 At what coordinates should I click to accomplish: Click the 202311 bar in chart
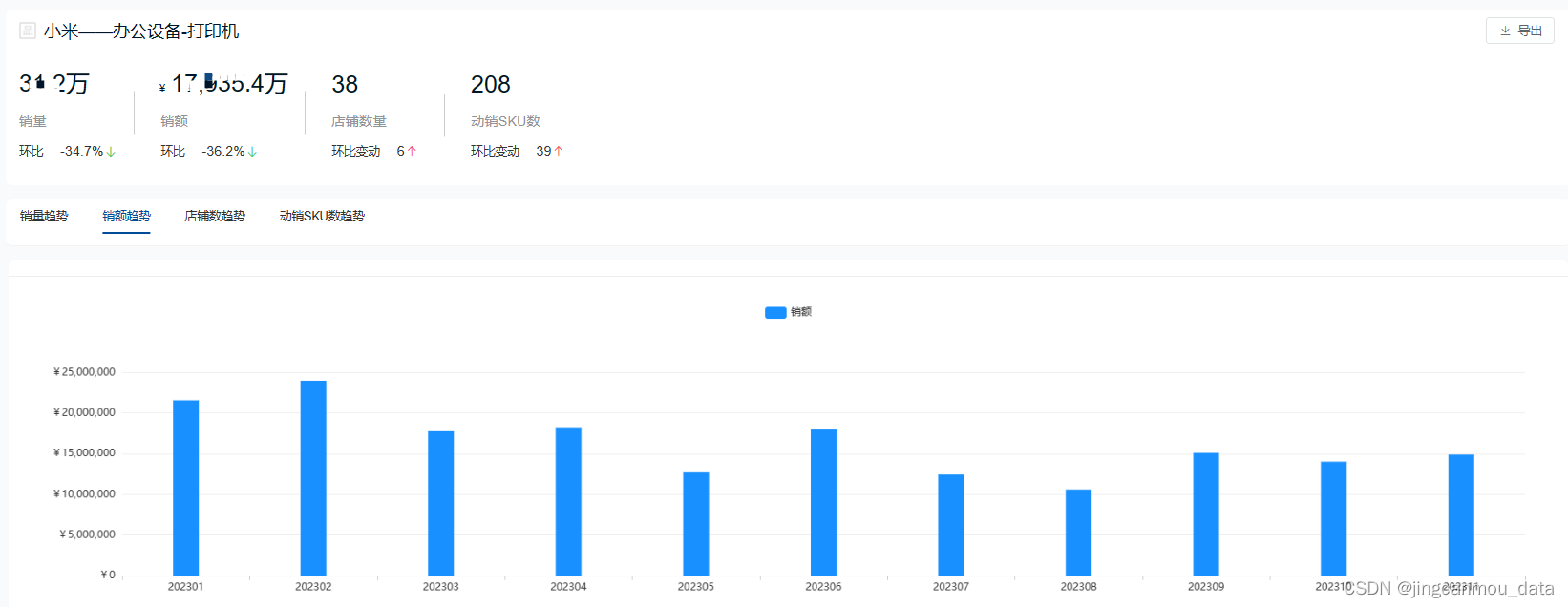point(1461,515)
